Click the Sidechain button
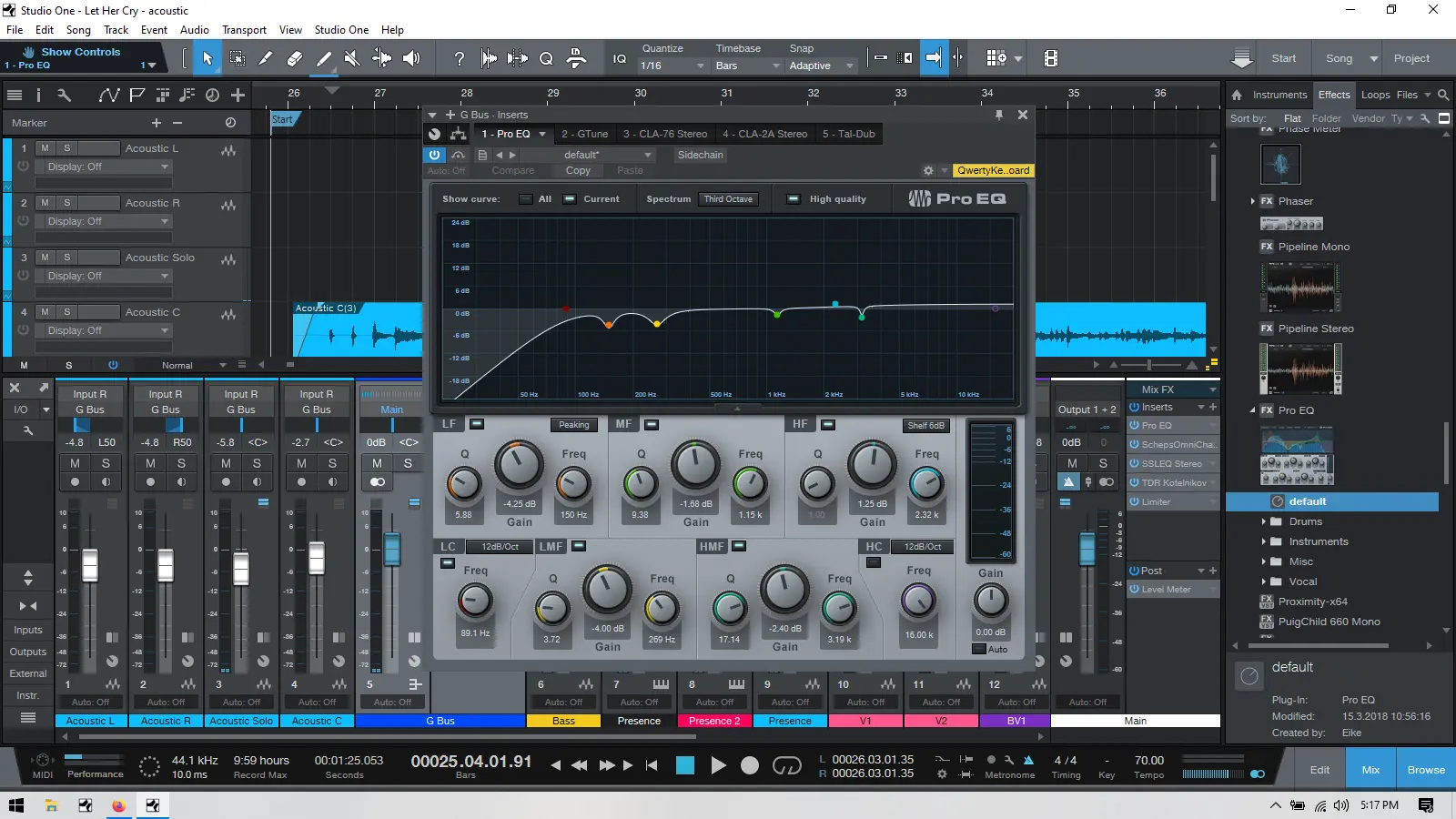Screen dimensions: 1456x819 [x=700, y=155]
